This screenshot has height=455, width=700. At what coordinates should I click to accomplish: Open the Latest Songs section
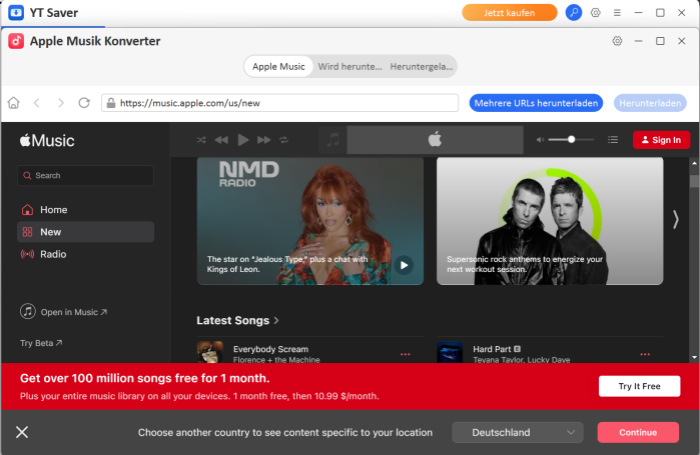point(238,321)
